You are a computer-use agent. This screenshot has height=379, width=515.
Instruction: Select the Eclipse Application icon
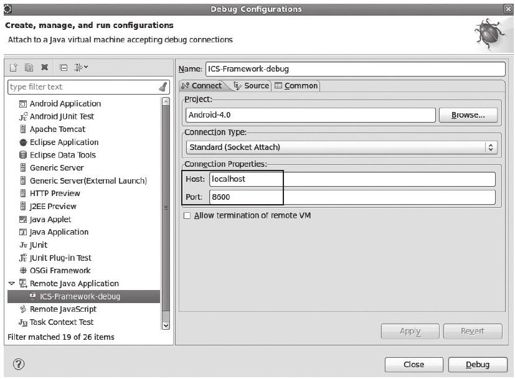[23, 142]
